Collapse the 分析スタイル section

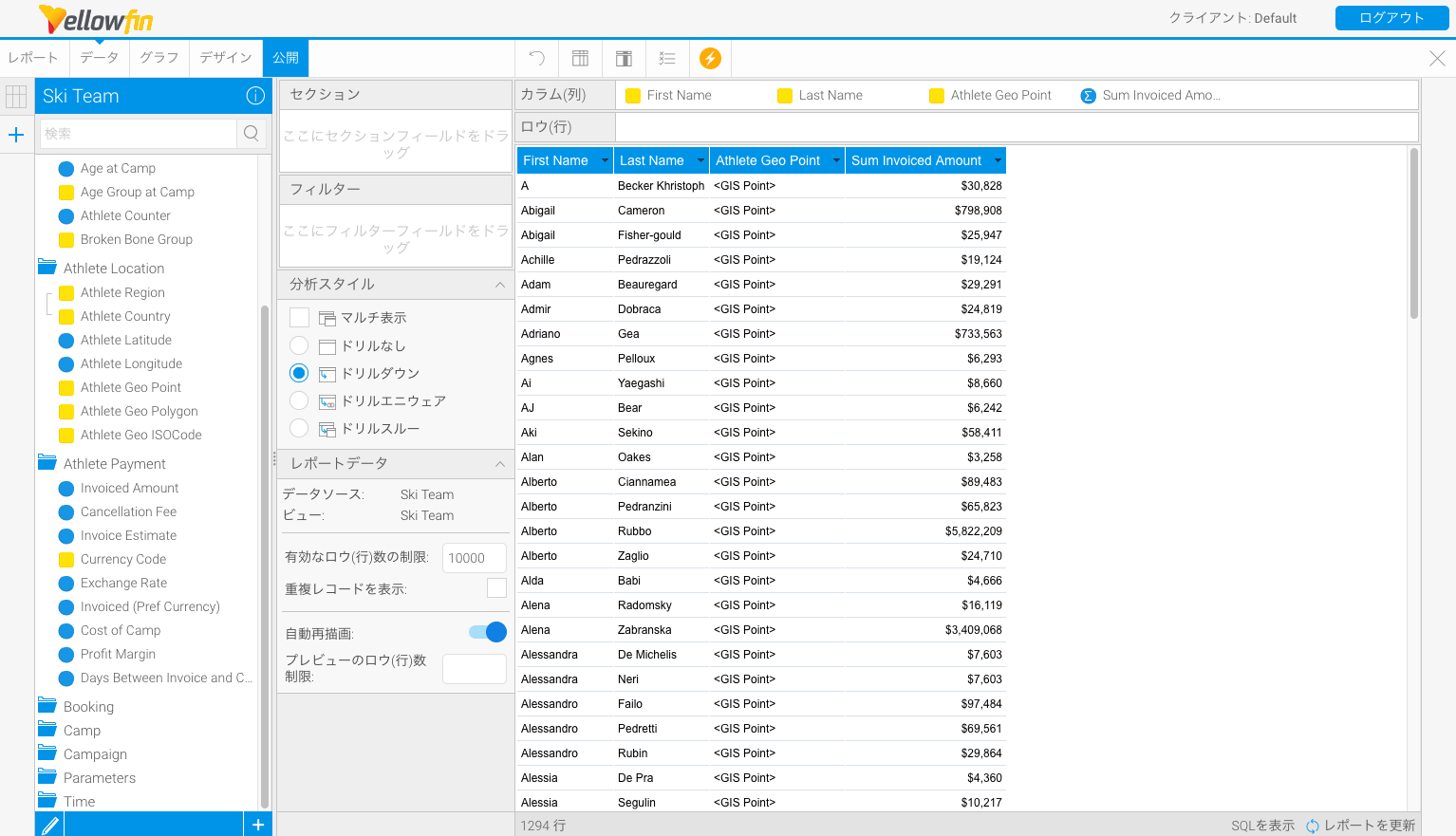[499, 285]
